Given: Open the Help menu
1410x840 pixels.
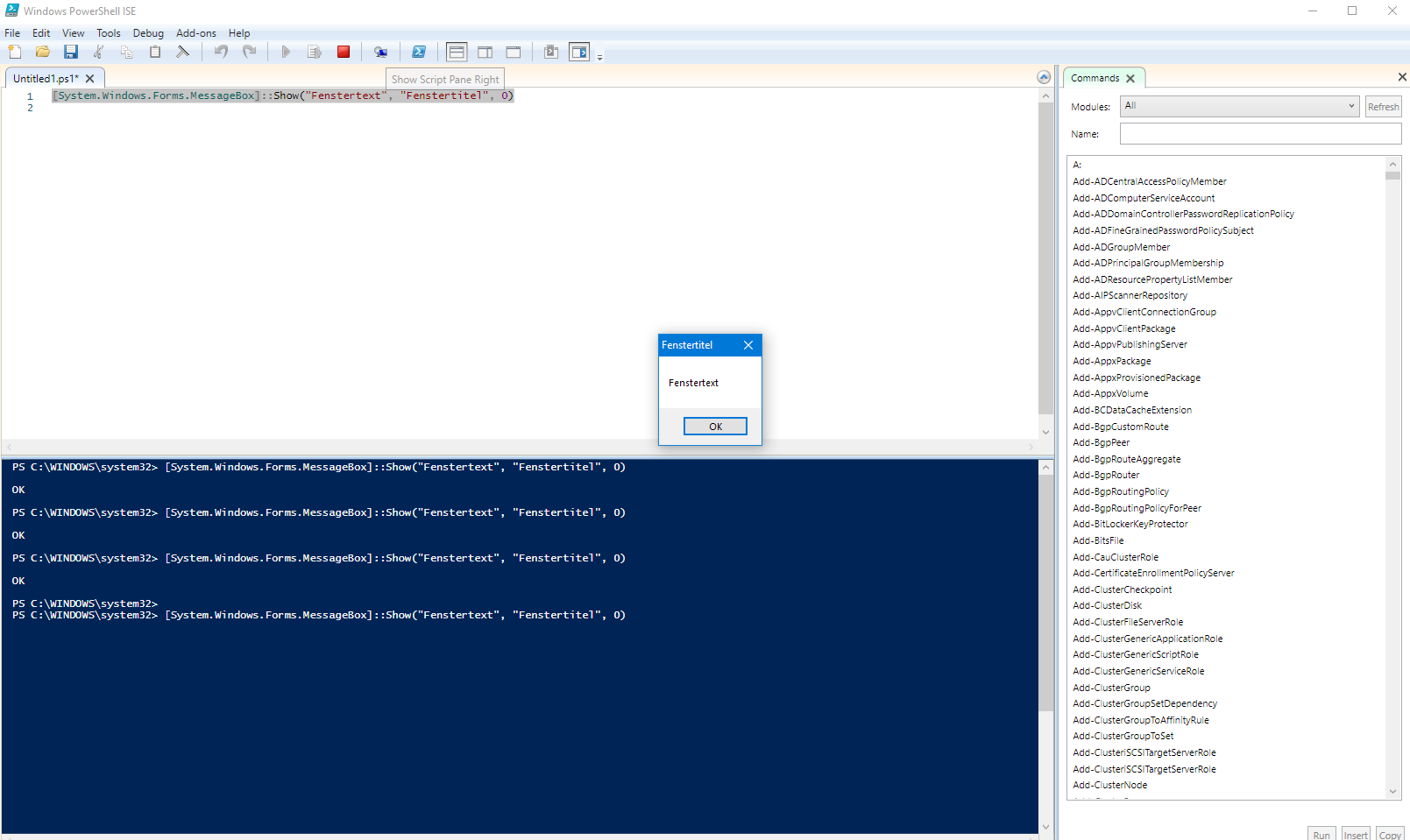Looking at the screenshot, I should [239, 33].
